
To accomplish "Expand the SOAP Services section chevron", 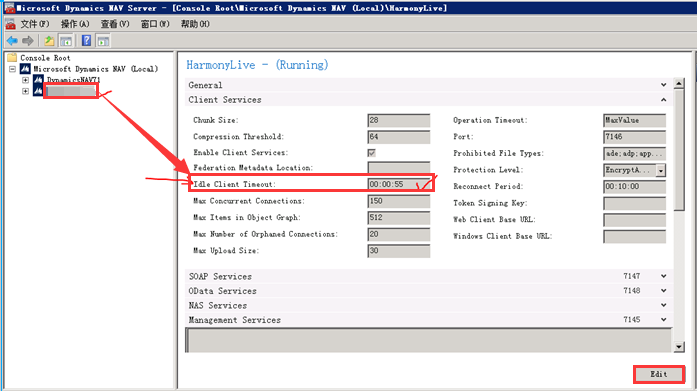I will tap(664, 276).
